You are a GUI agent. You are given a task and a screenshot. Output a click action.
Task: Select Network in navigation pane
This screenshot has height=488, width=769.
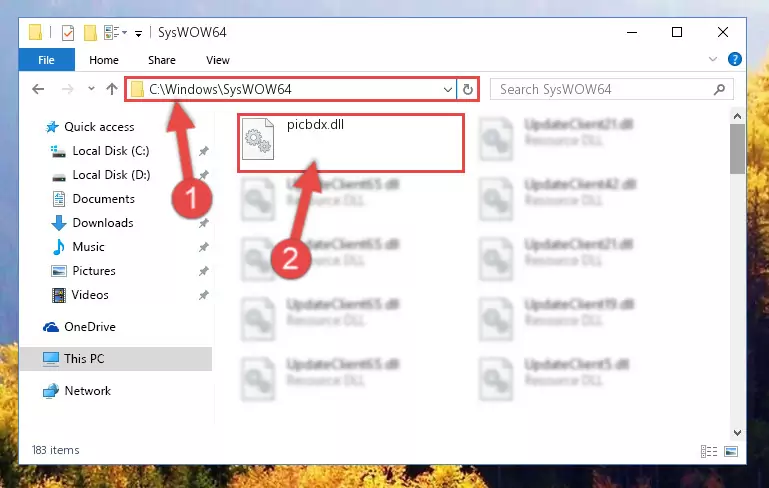click(87, 391)
